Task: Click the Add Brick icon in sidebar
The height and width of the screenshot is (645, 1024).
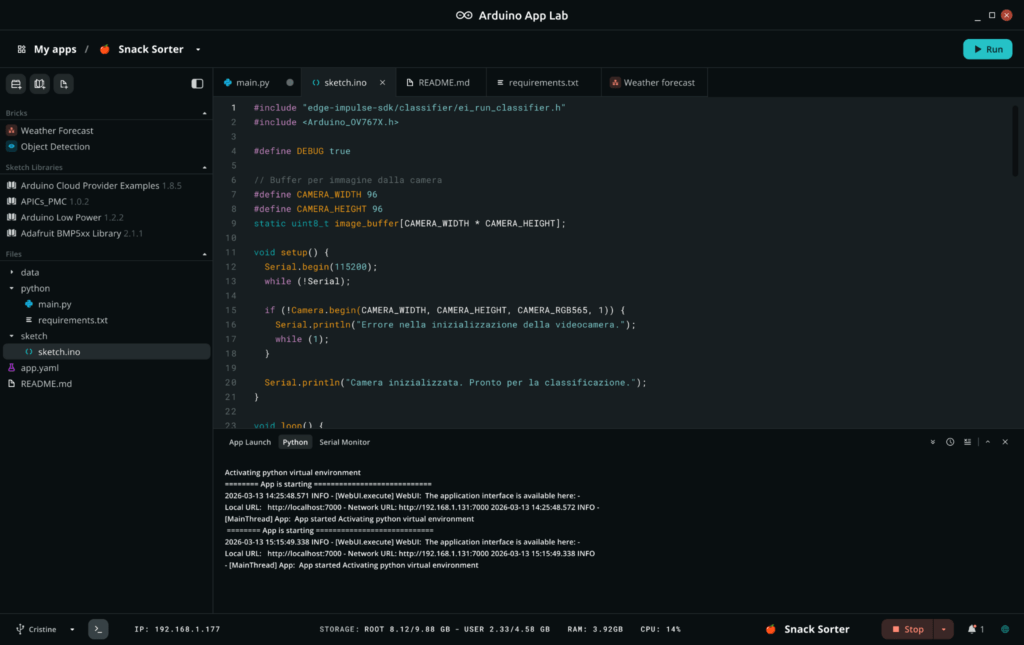Action: pos(16,84)
